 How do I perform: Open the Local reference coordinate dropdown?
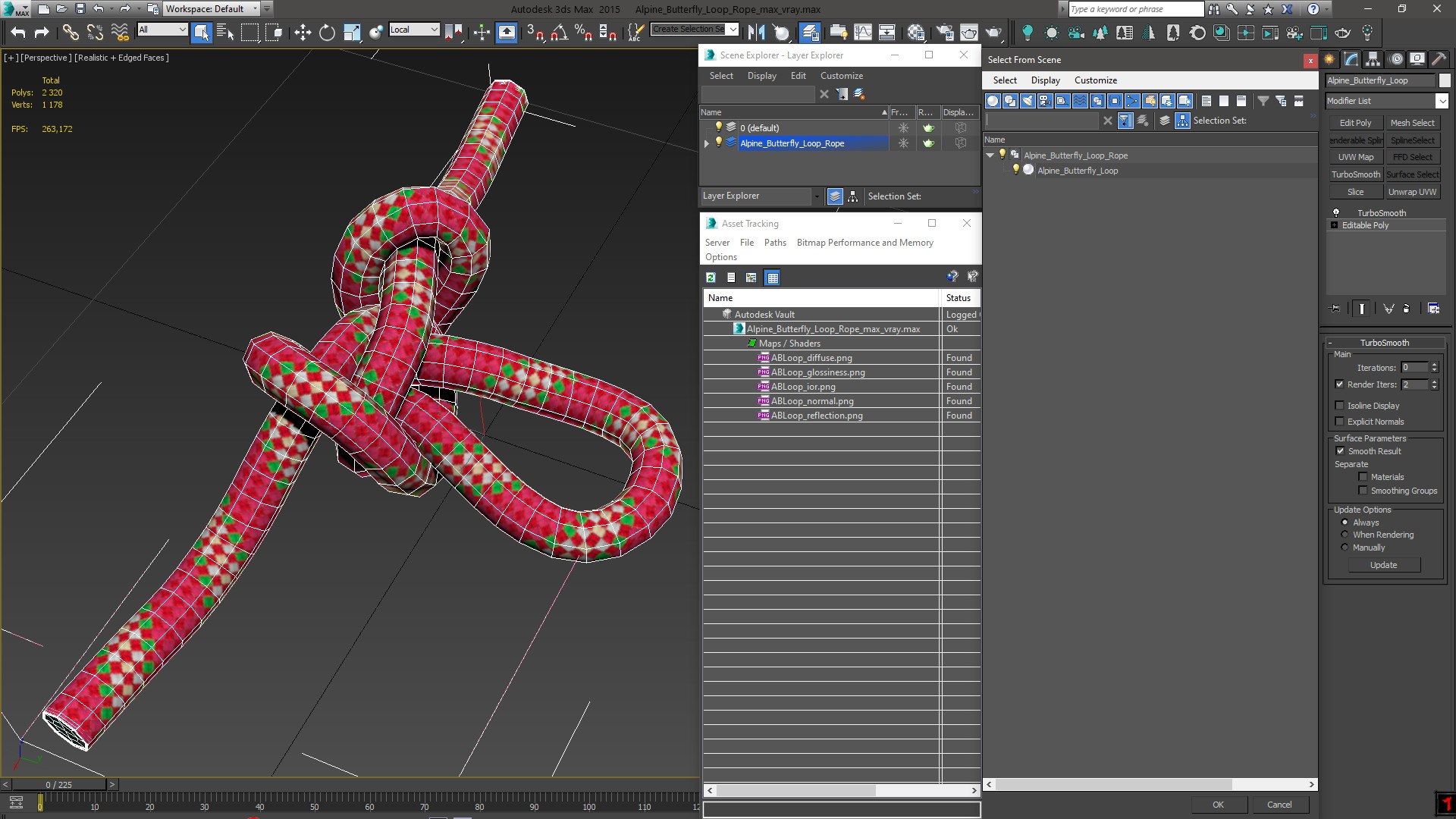414,30
